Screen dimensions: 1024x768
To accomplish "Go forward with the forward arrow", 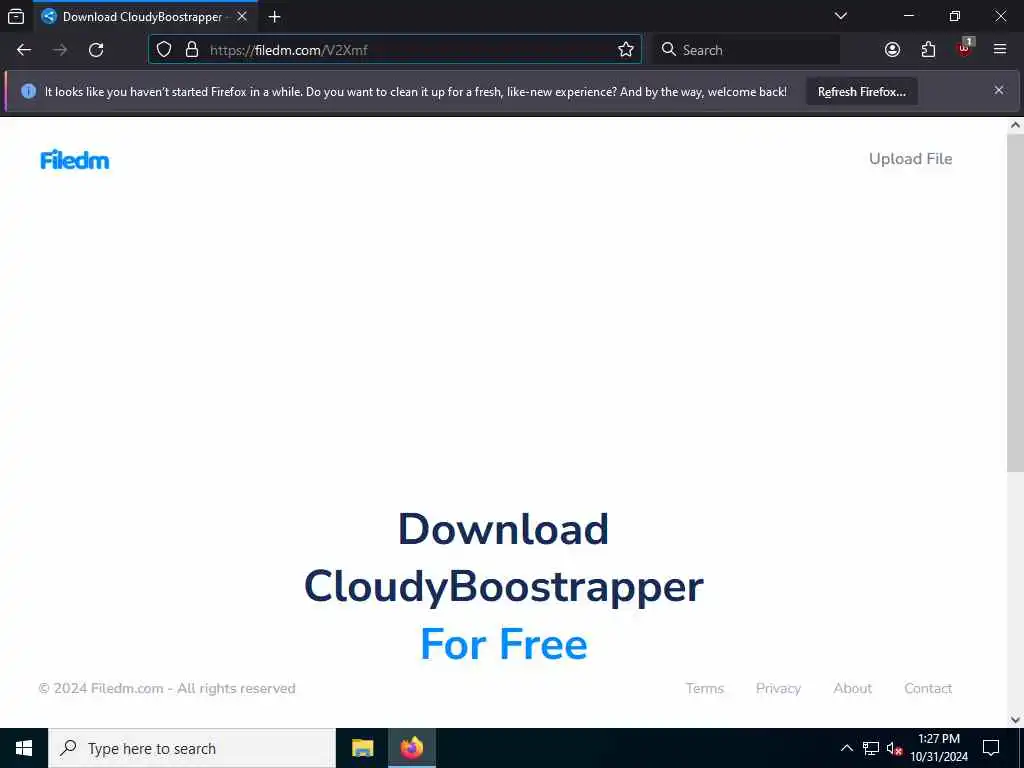I will click(x=60, y=50).
